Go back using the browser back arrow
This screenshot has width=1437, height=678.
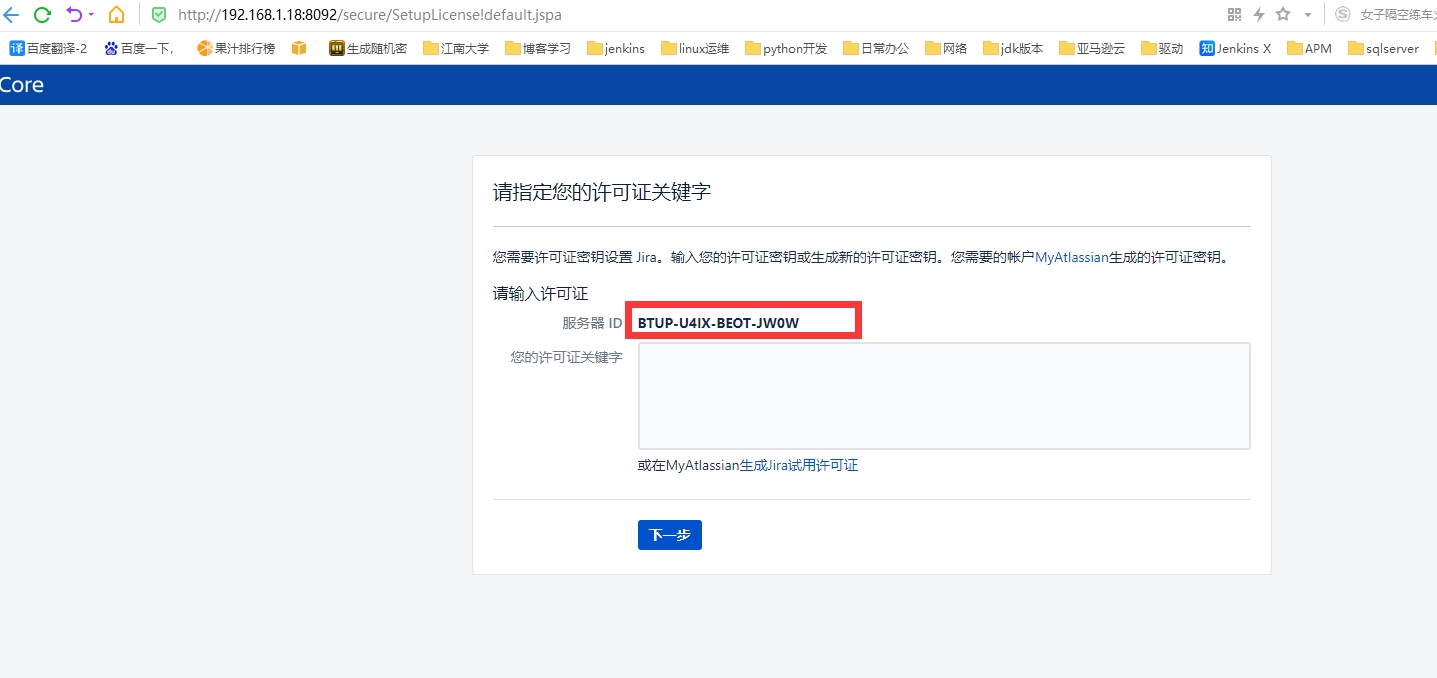click(10, 15)
